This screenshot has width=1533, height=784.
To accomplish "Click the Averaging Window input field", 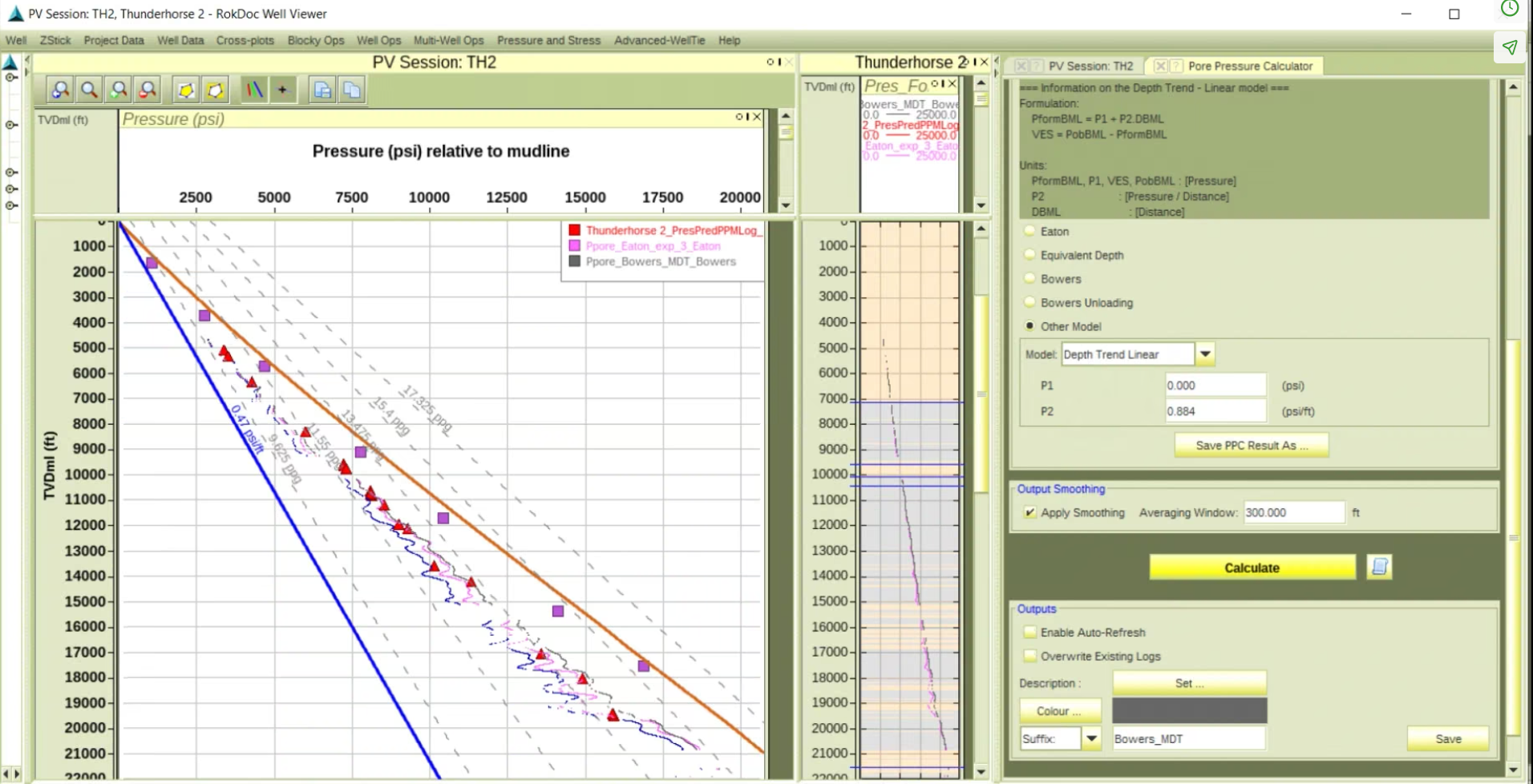I will [x=1293, y=512].
